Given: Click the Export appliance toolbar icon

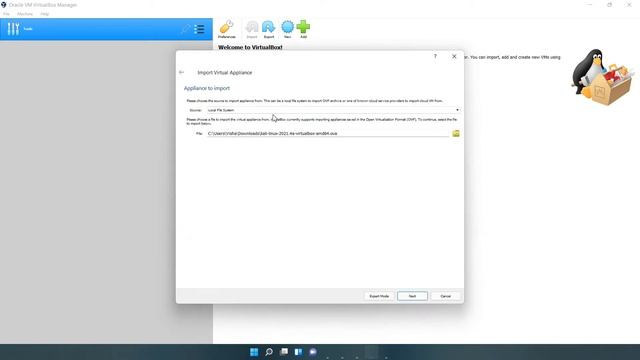Looking at the screenshot, I should tap(269, 29).
